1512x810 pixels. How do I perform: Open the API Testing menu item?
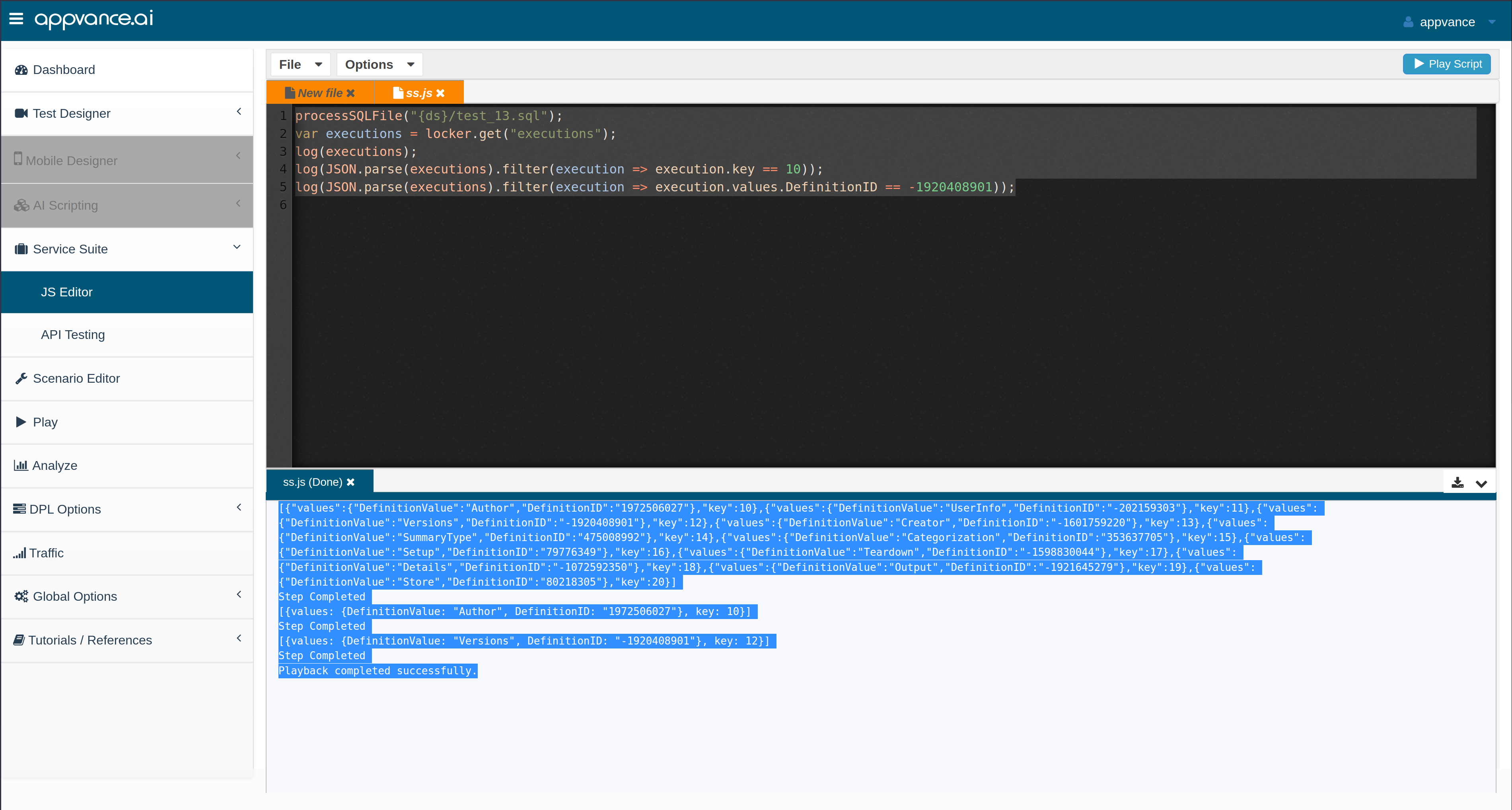[127, 335]
